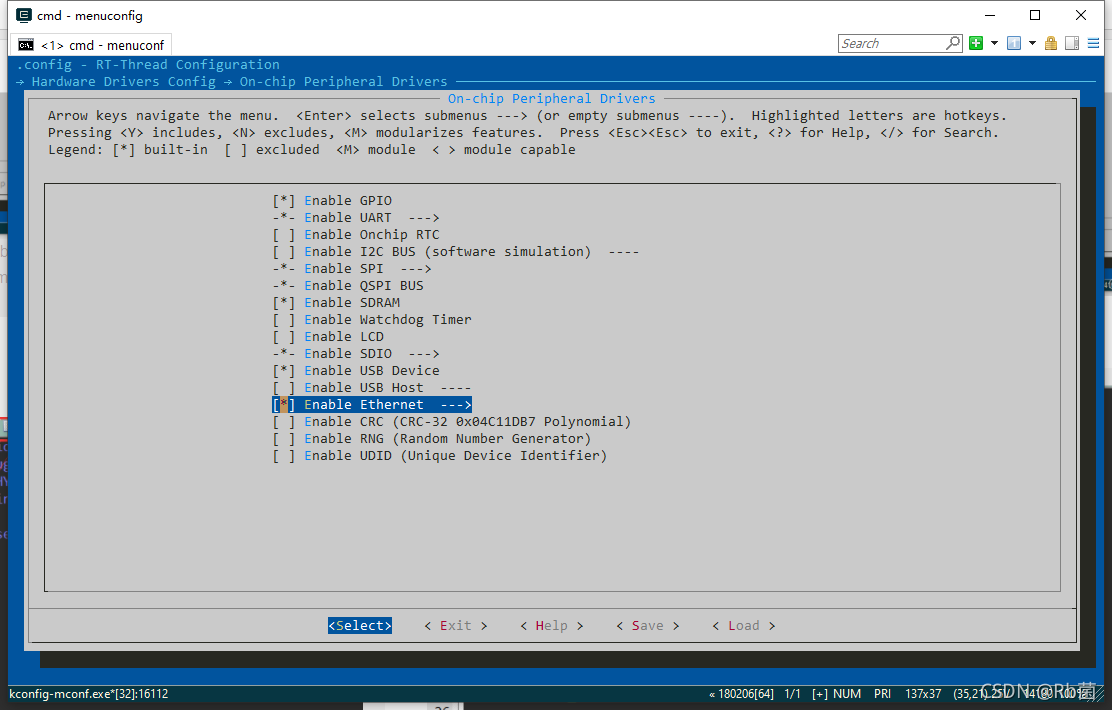Click '.config - RT-Thread Configuration' header text
This screenshot has width=1112, height=710.
[148, 65]
